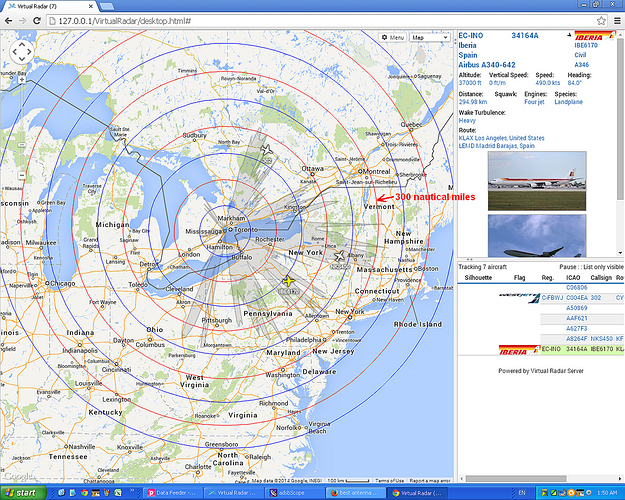Pan the map down with the arrow
This screenshot has height=500, width=625.
point(22,59)
